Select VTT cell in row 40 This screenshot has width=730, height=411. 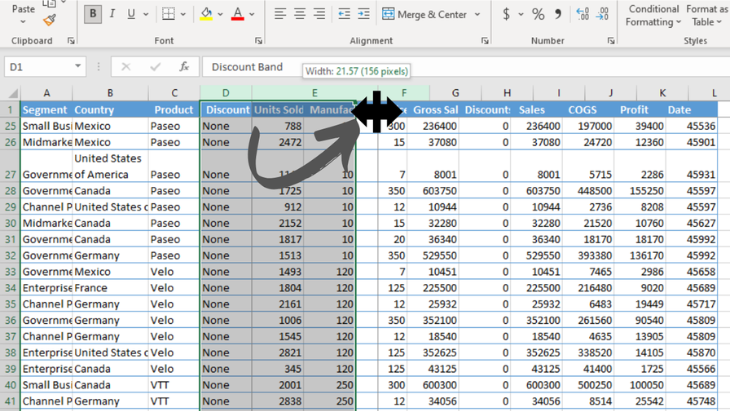[174, 385]
